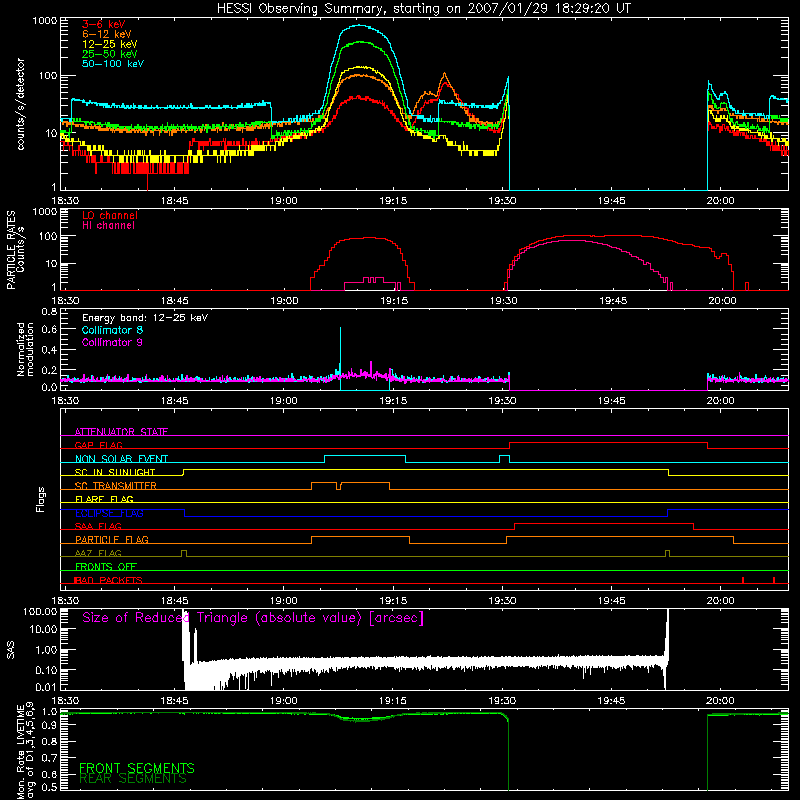Click the 19:15 tick label under counts panel

[x=393, y=201]
